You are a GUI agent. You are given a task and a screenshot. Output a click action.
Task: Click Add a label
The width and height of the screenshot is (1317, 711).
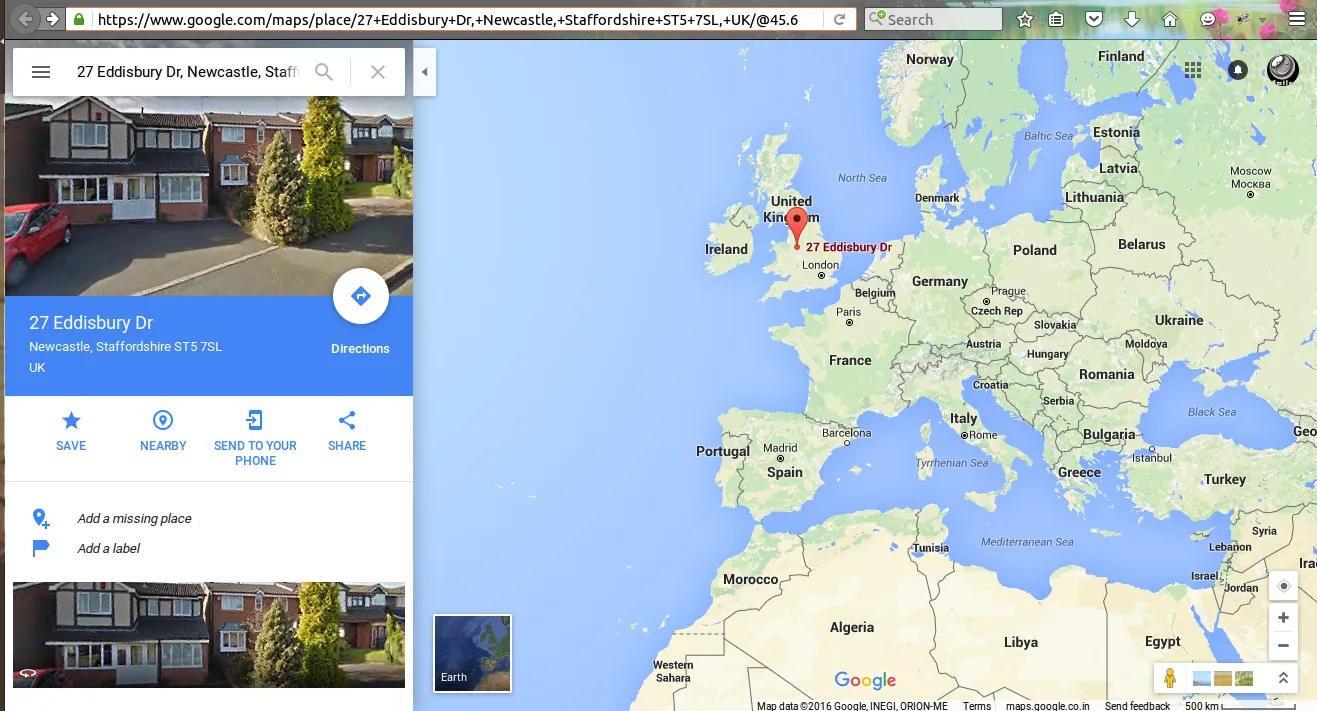point(109,548)
